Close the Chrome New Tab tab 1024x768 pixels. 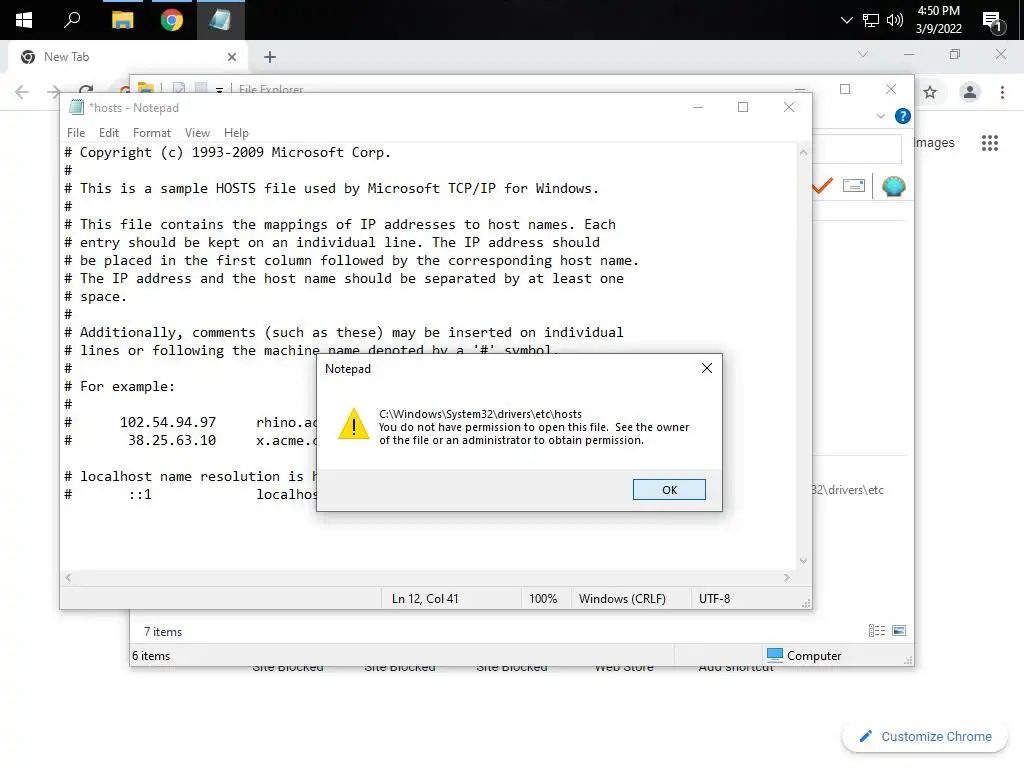point(232,57)
